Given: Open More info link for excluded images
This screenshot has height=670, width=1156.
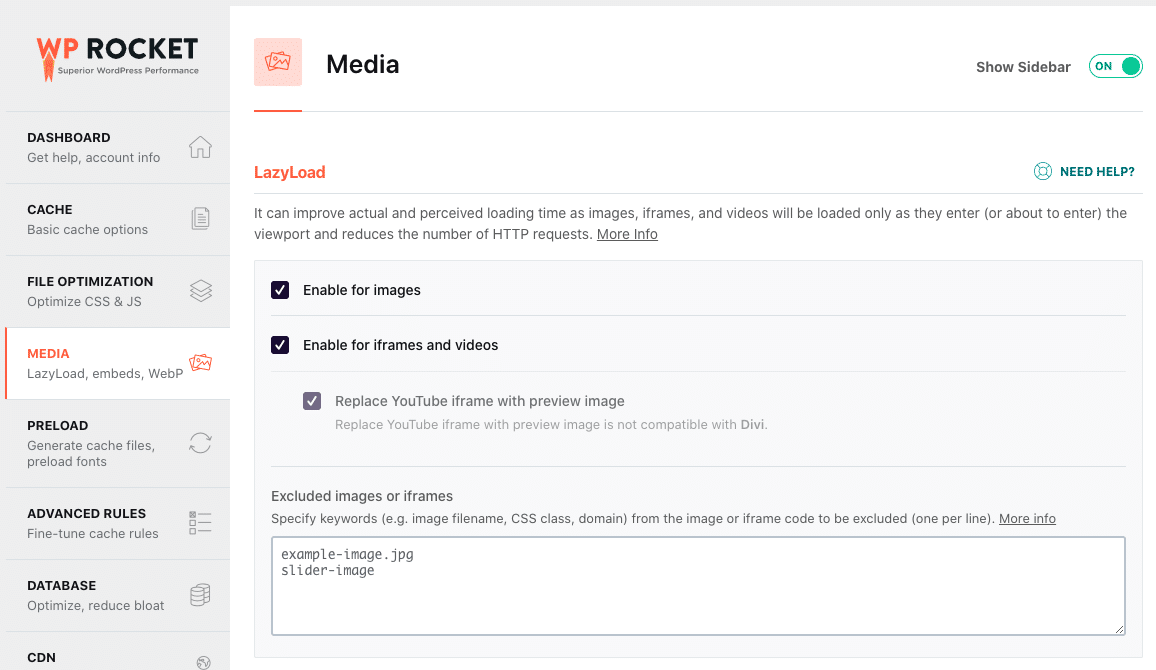Looking at the screenshot, I should click(1027, 519).
